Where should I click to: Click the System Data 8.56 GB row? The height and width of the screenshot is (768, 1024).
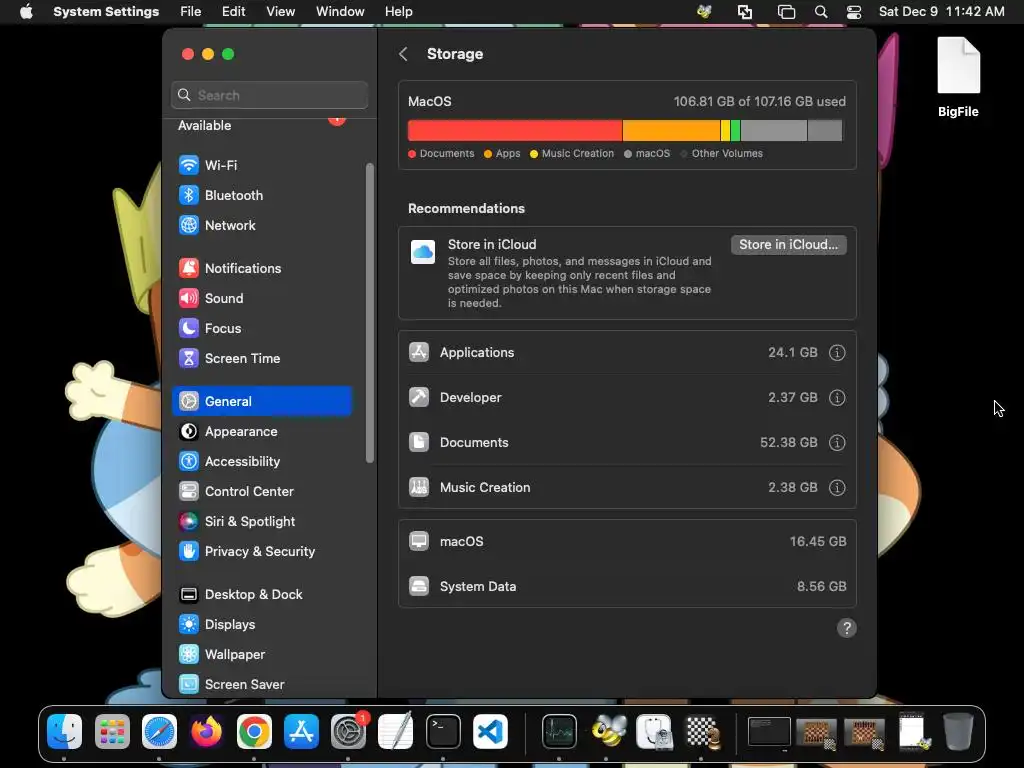(627, 586)
